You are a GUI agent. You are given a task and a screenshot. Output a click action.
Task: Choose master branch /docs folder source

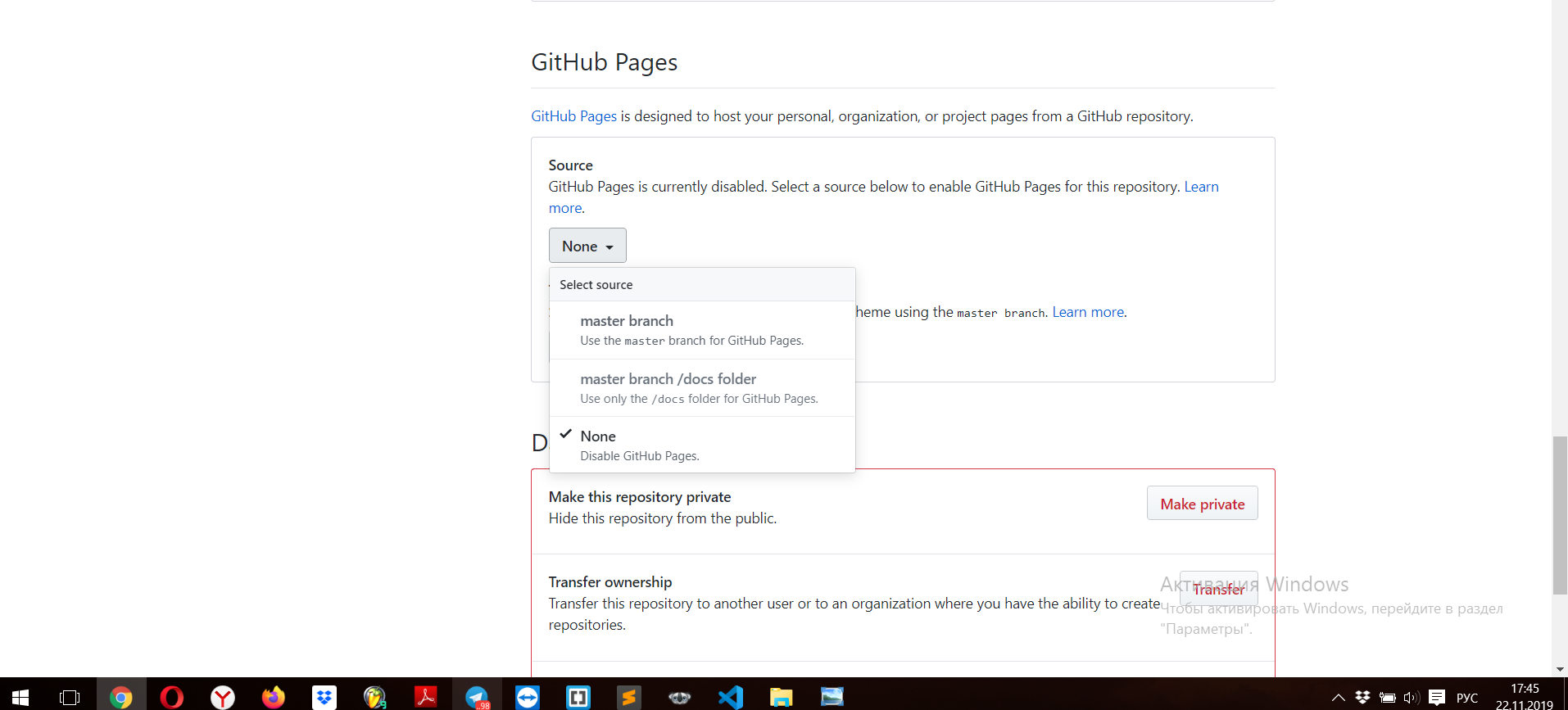tap(702, 388)
